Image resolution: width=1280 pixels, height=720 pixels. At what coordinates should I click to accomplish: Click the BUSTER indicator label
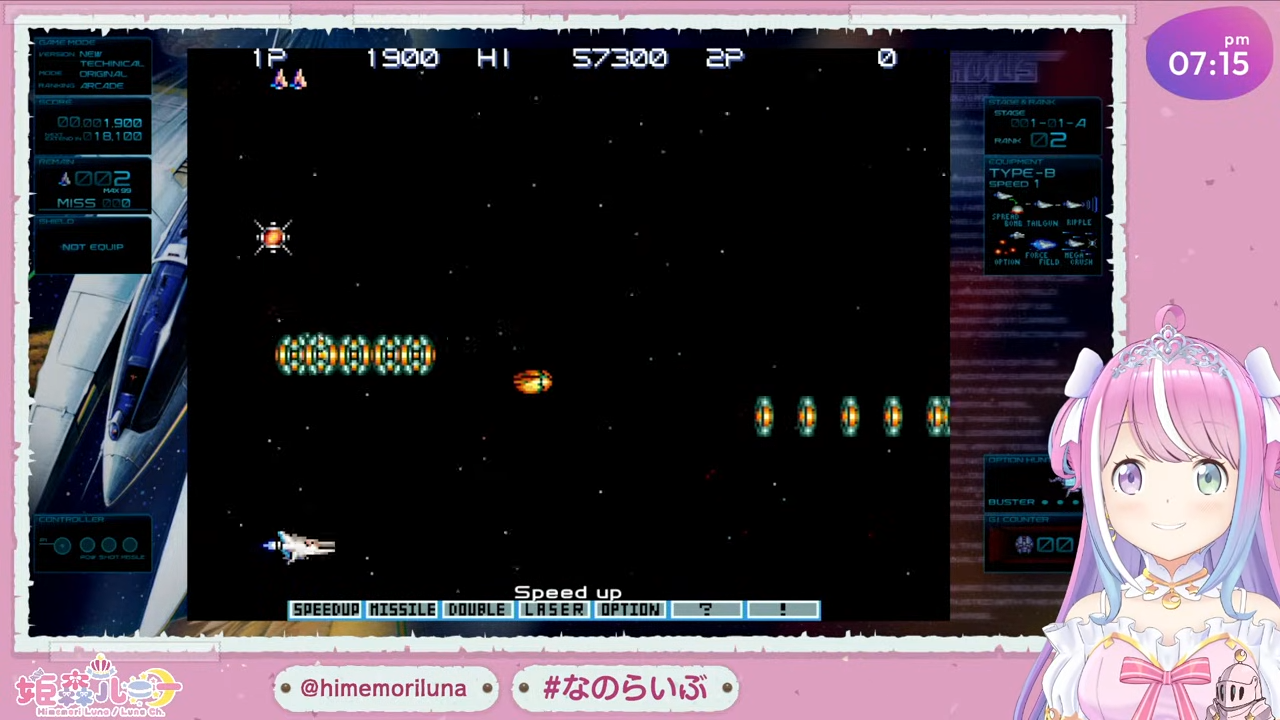(1011, 502)
